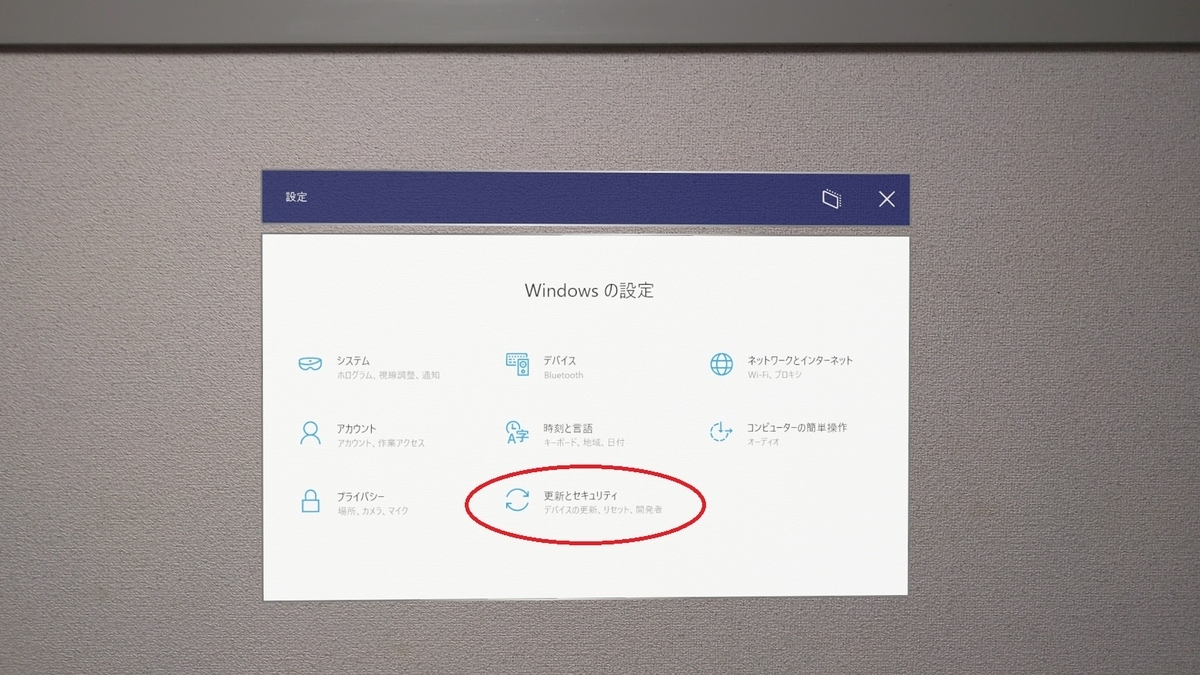Viewport: 1200px width, 675px height.
Task: Click the 'Bluetooth' description under デバイス
Action: pos(564,375)
